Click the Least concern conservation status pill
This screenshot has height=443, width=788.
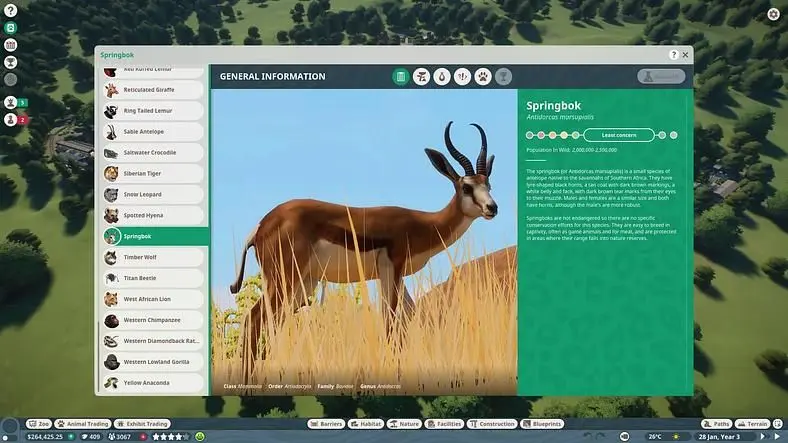(619, 135)
